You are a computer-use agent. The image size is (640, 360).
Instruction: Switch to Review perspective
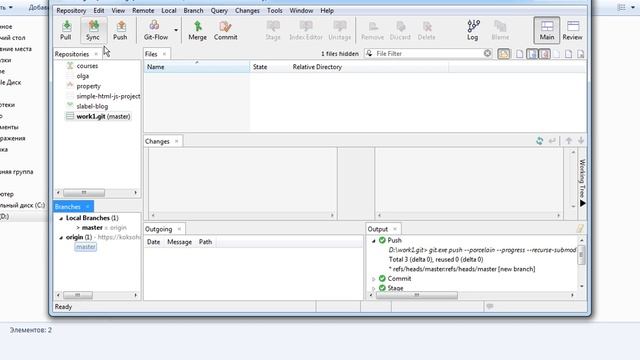pos(572,30)
